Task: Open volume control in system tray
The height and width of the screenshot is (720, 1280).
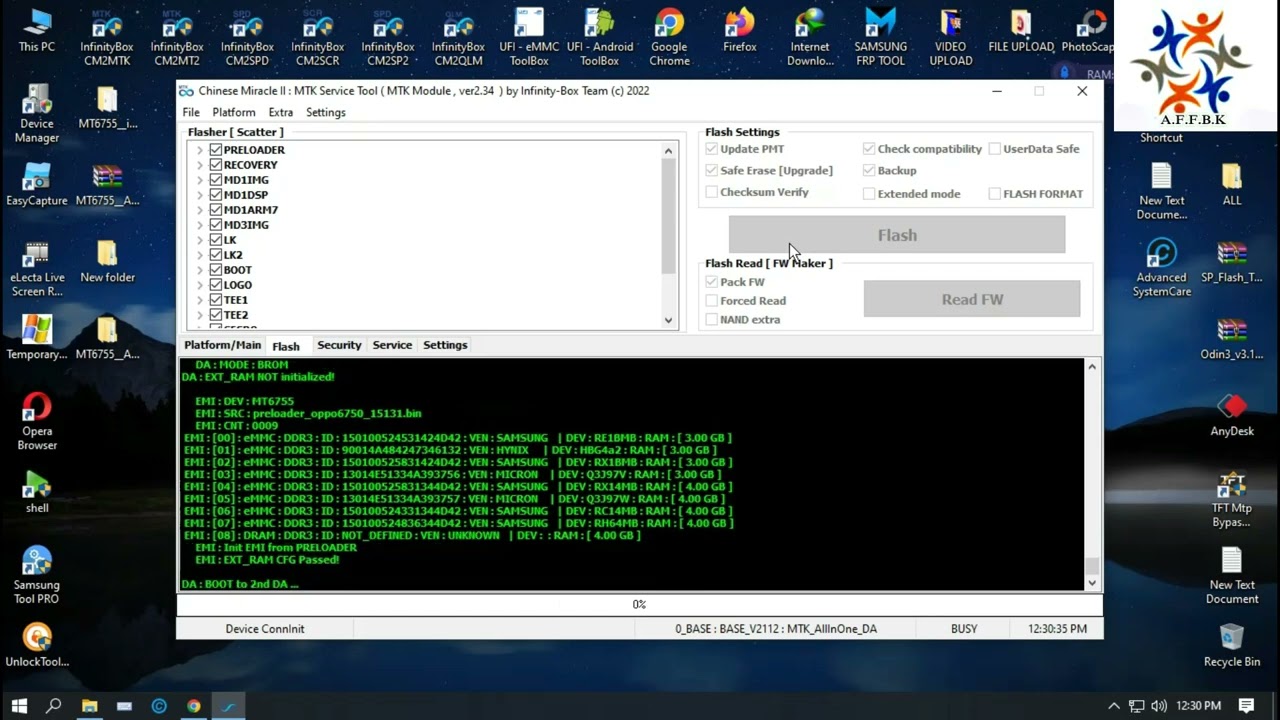Action: [x=1159, y=706]
